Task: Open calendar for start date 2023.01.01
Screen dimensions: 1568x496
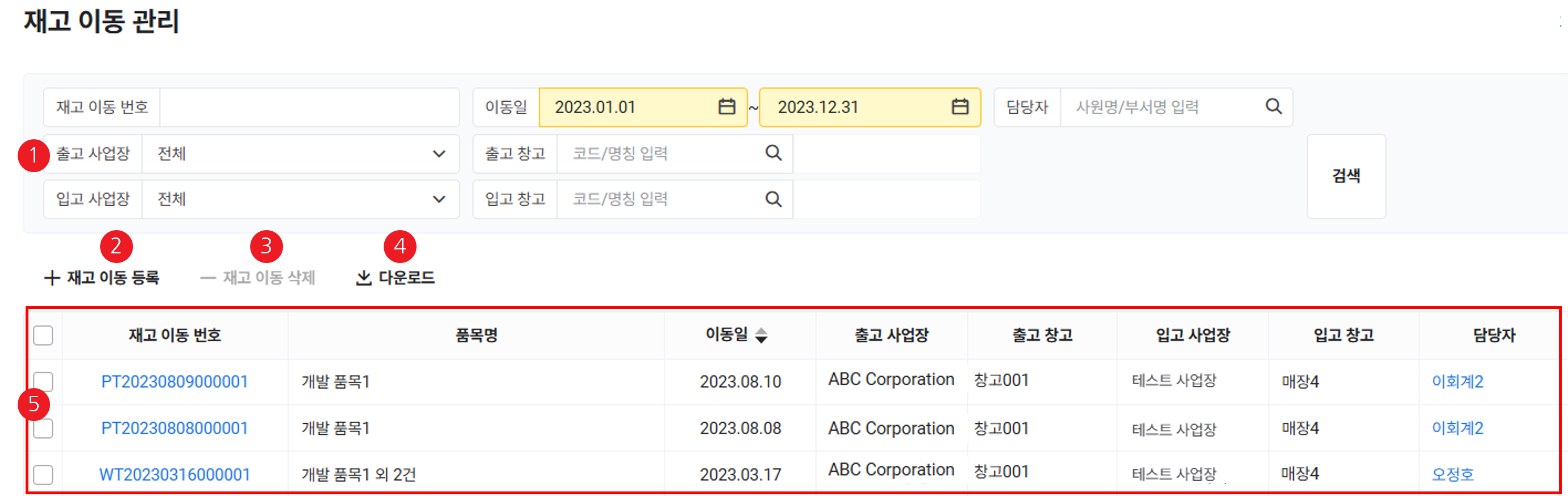Action: [x=726, y=107]
